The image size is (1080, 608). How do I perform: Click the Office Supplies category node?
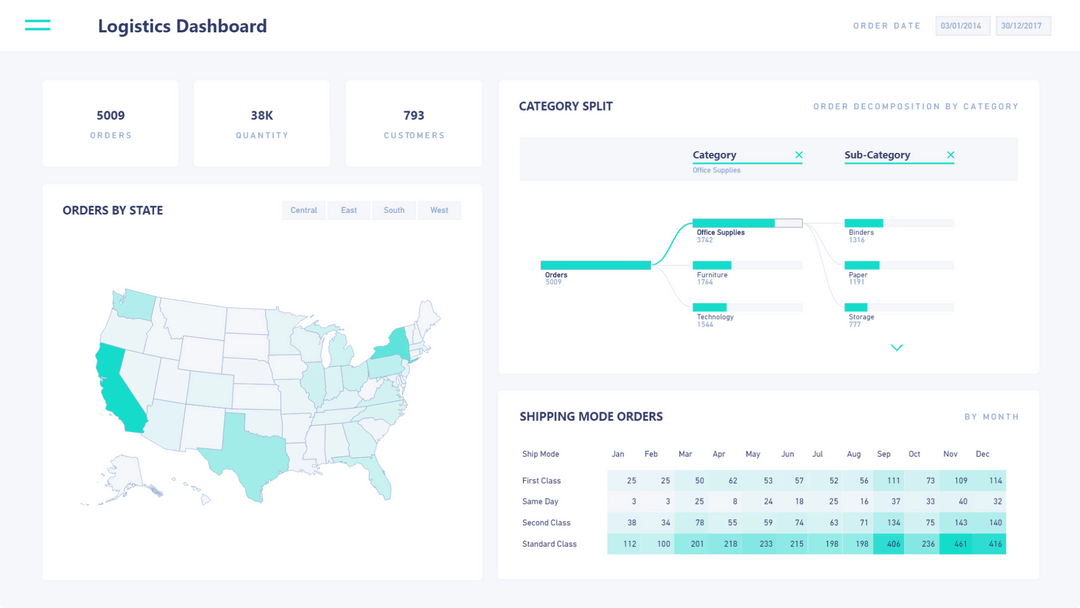coord(735,222)
